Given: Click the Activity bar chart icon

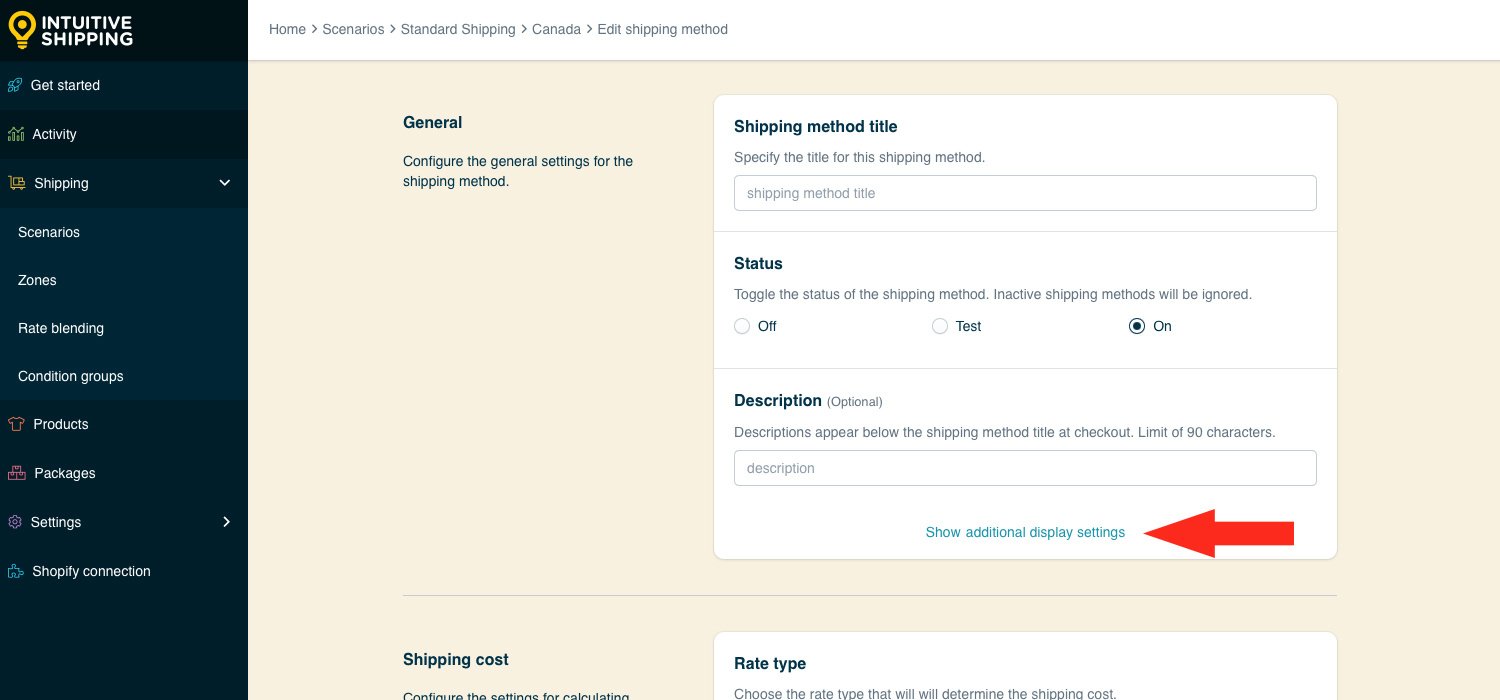Looking at the screenshot, I should 15,134.
